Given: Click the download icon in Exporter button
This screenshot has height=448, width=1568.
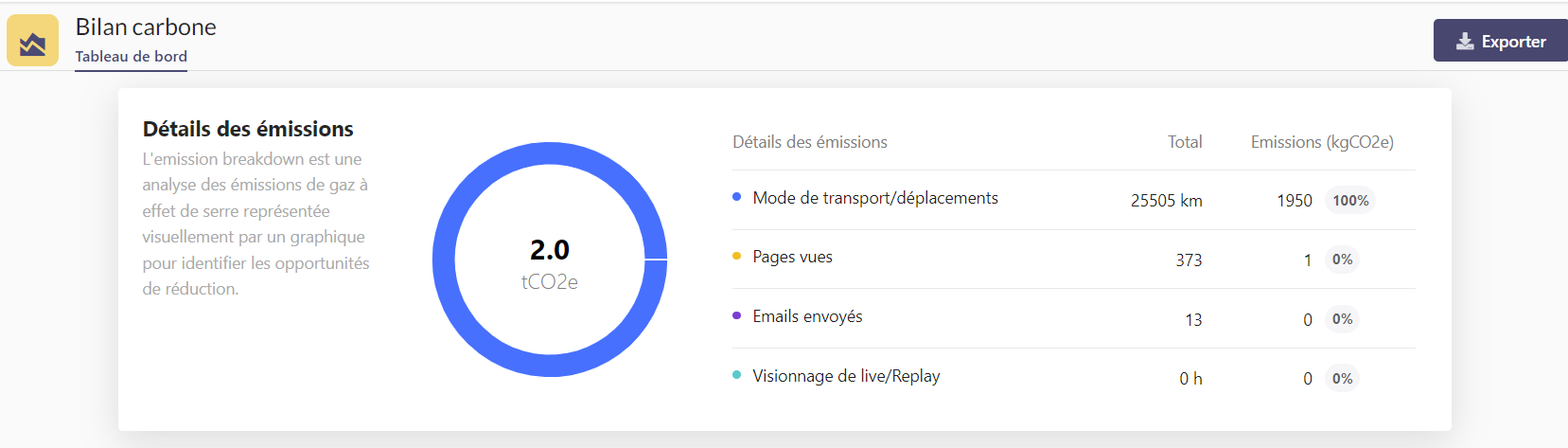Looking at the screenshot, I should pos(1464,41).
